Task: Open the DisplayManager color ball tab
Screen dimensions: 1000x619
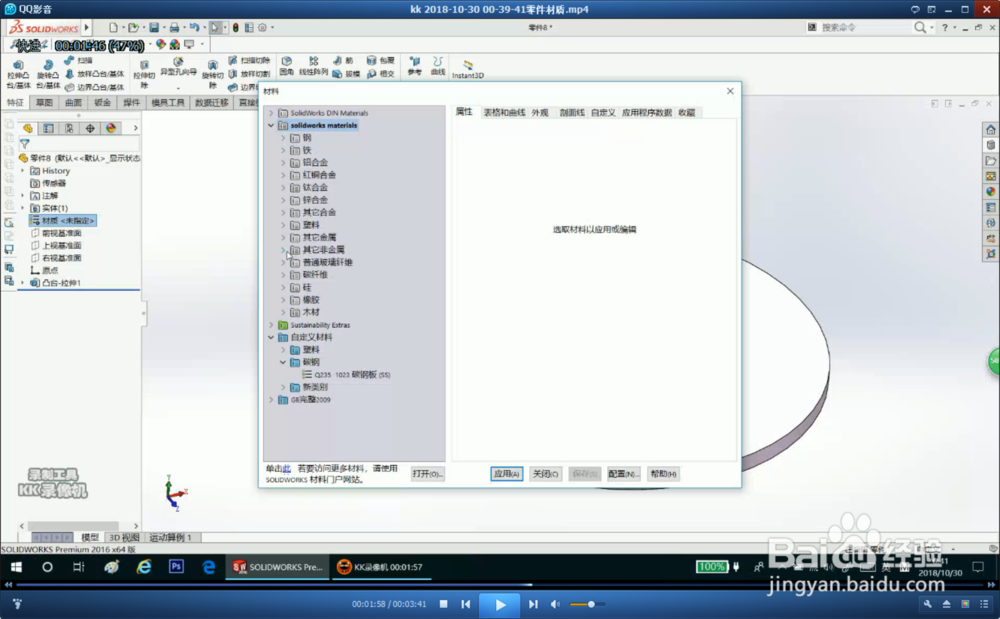Action: (111, 128)
